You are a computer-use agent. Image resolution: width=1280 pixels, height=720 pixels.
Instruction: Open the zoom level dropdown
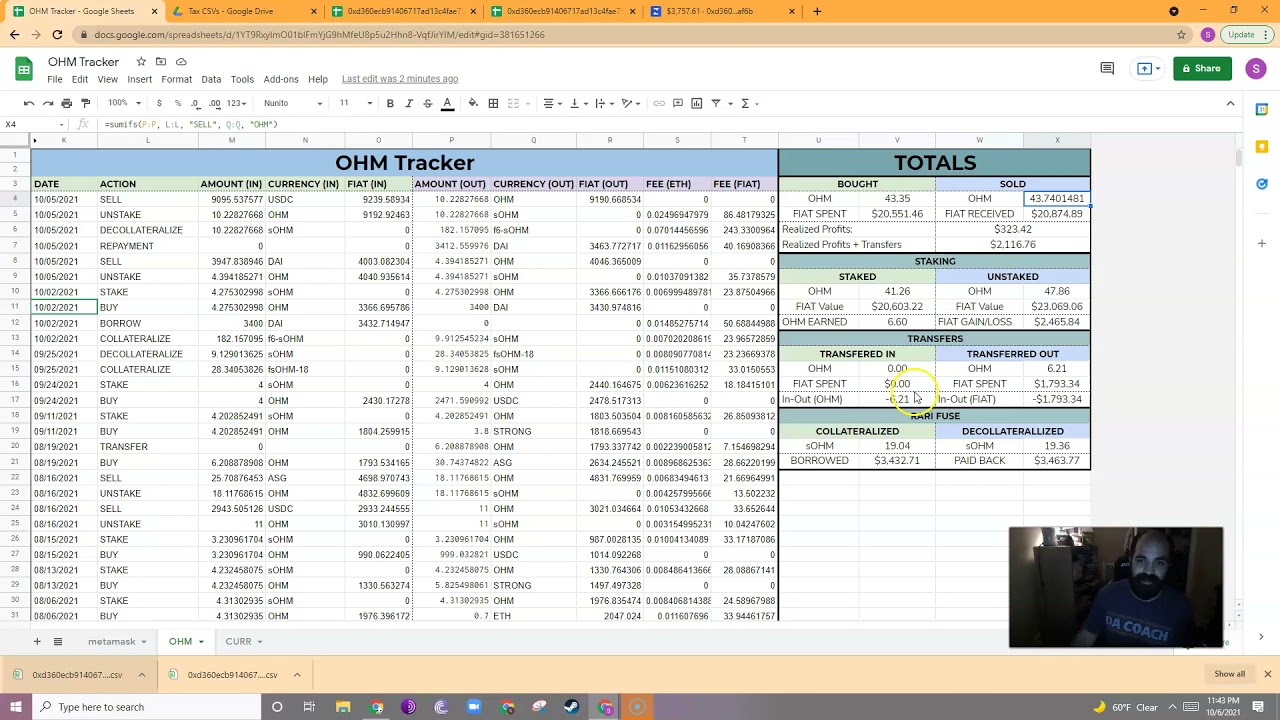coord(123,103)
